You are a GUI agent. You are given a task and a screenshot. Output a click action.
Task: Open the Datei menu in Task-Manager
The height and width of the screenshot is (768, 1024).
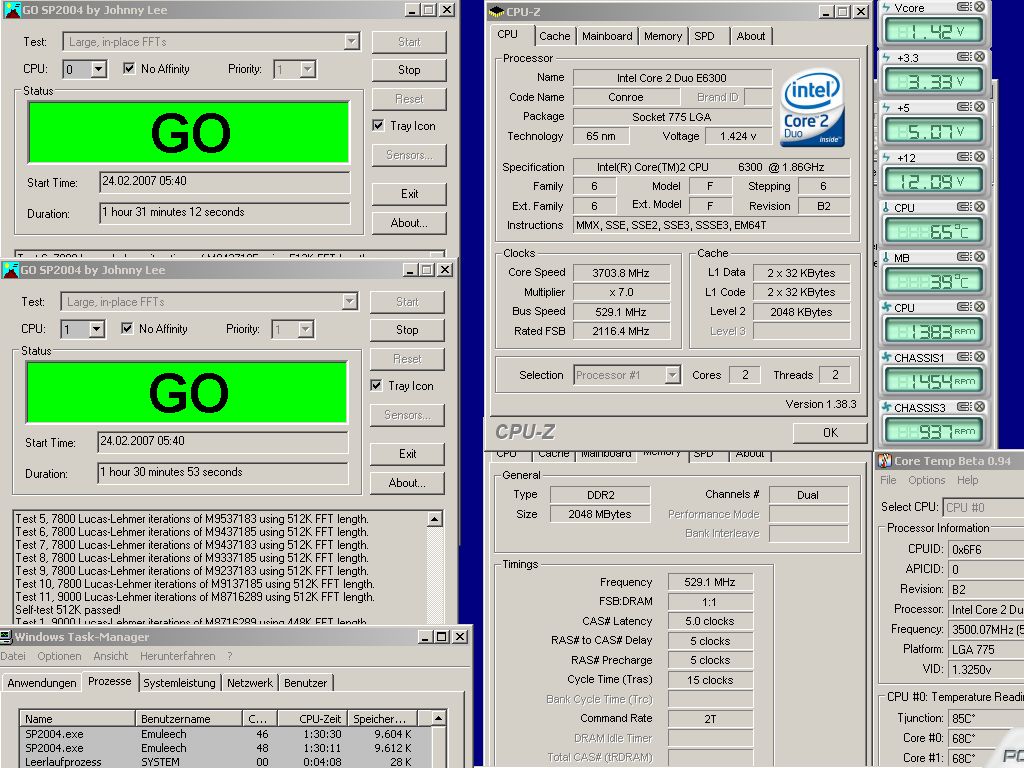13,656
